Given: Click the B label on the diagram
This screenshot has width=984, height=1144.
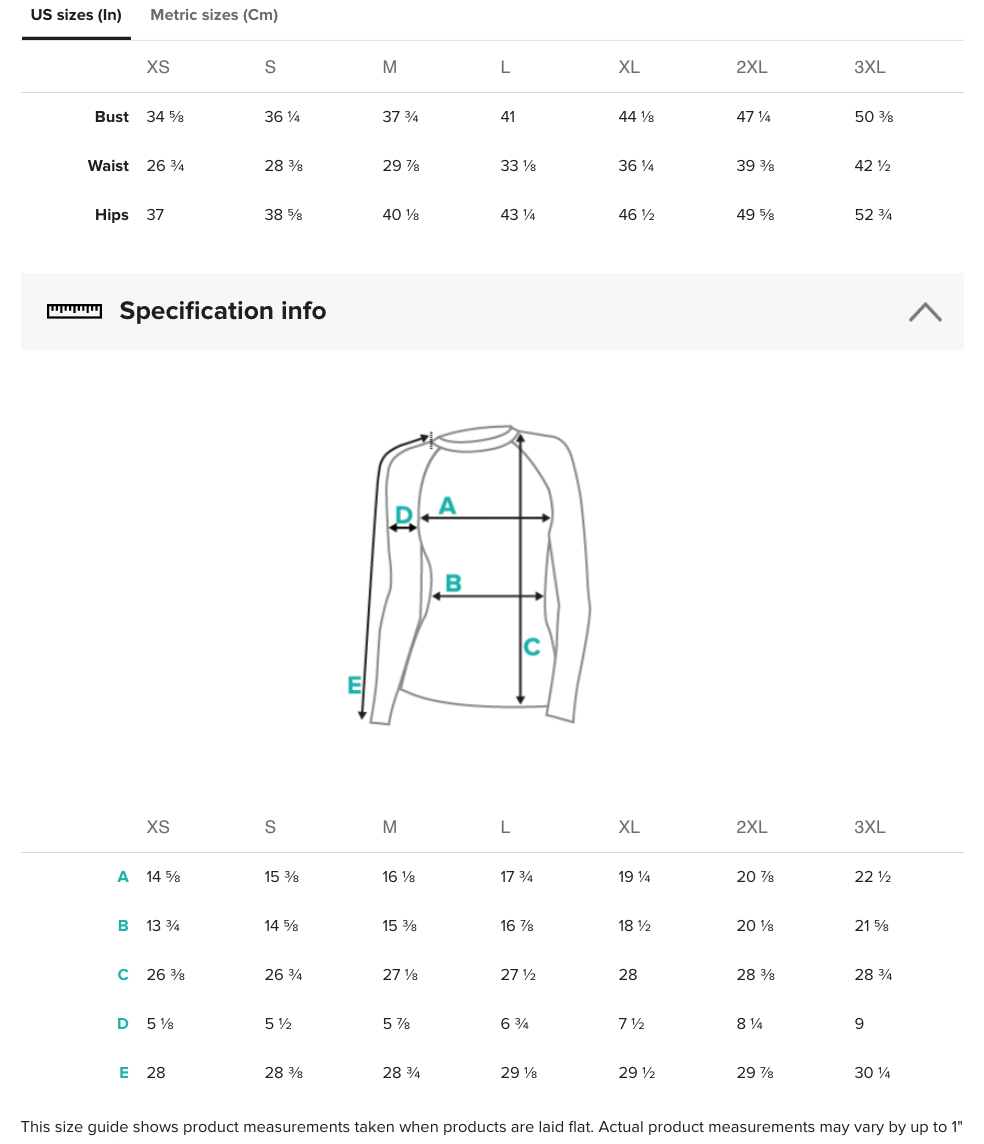Looking at the screenshot, I should click(453, 583).
